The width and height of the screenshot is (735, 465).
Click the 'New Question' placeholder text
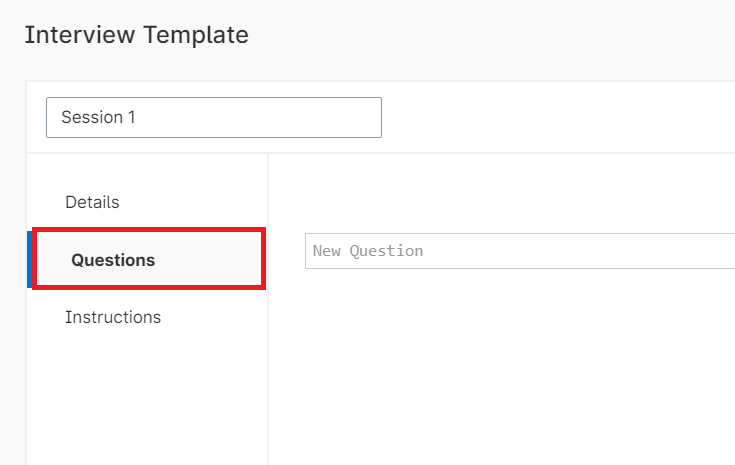click(368, 251)
